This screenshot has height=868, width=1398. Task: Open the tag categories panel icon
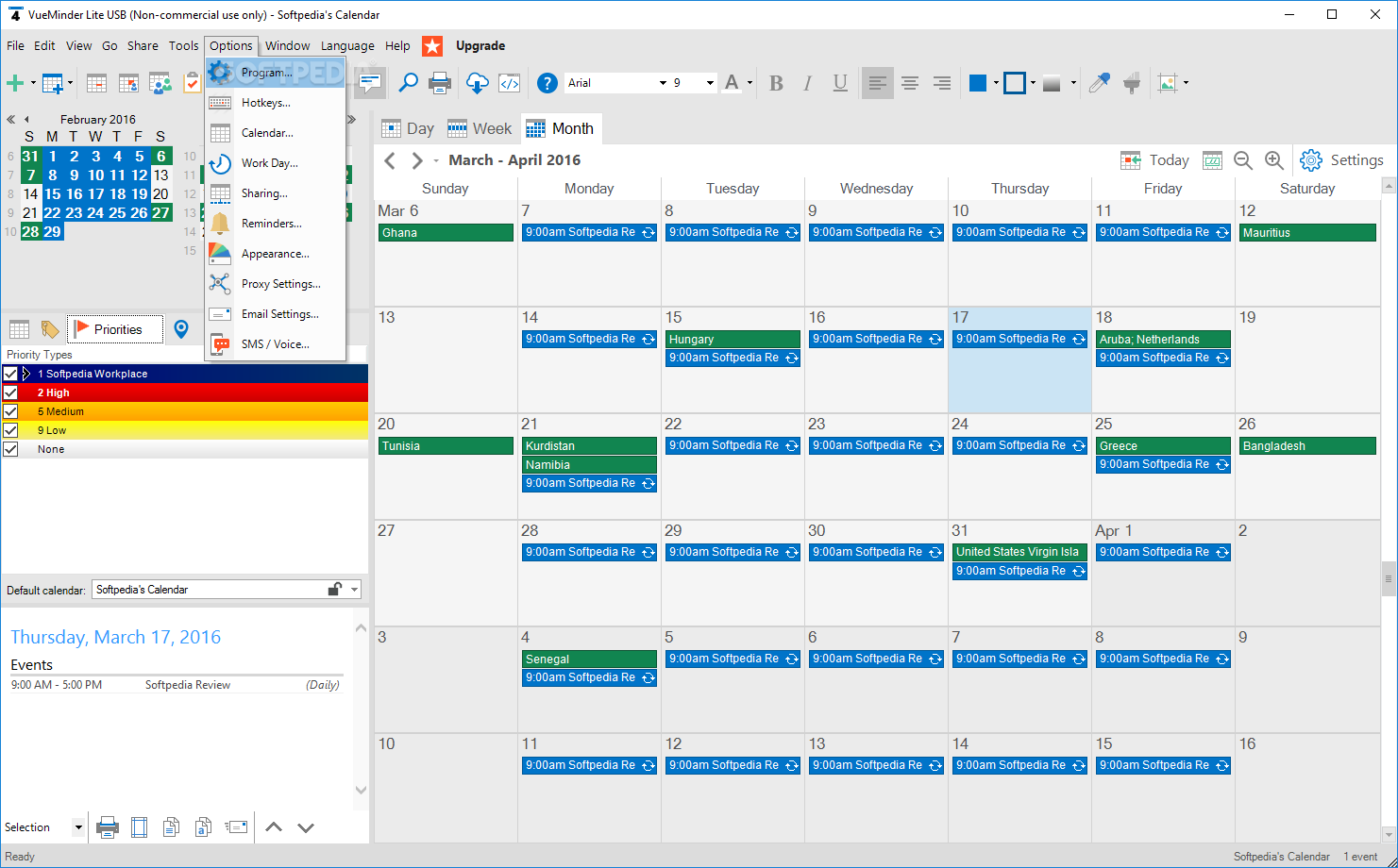(x=50, y=329)
